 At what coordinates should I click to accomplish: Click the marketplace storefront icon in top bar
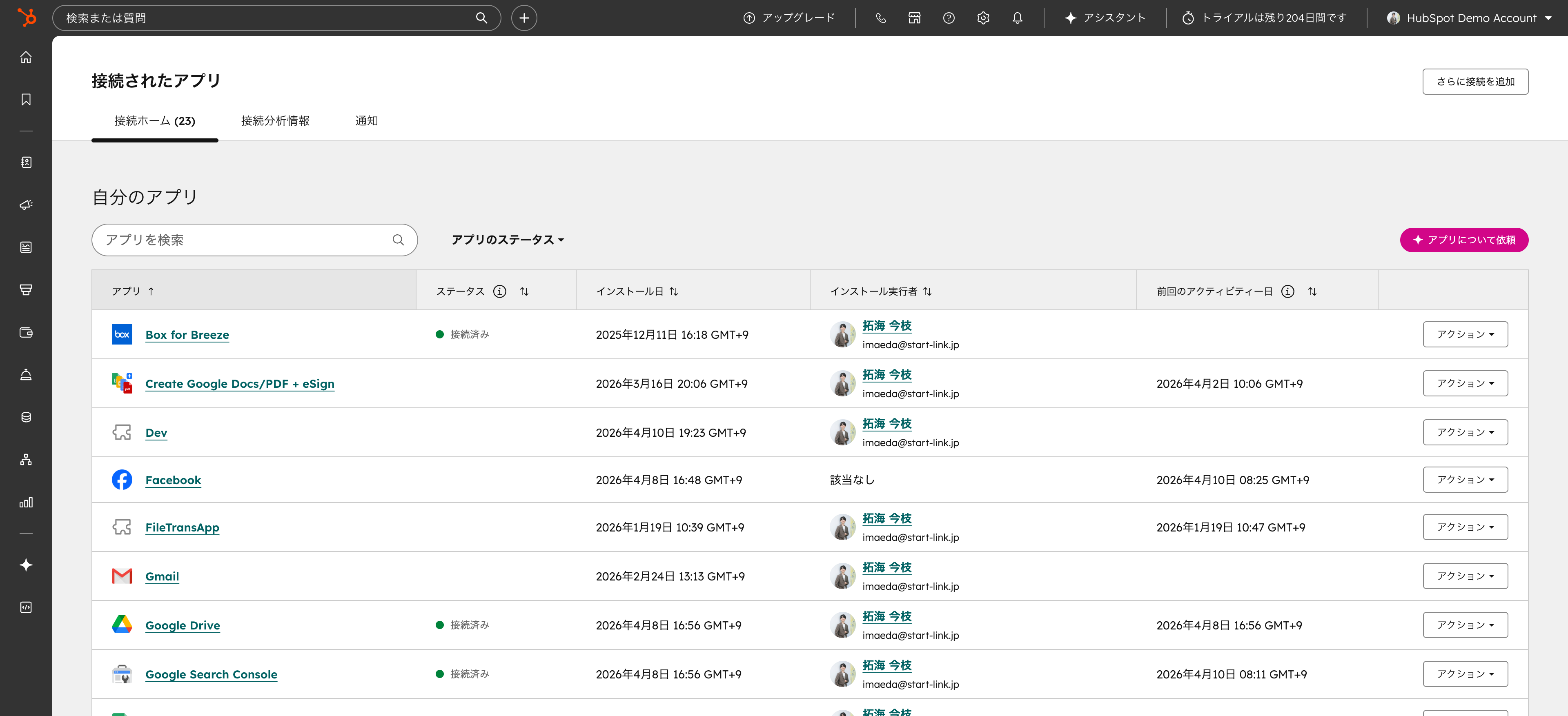coord(914,18)
